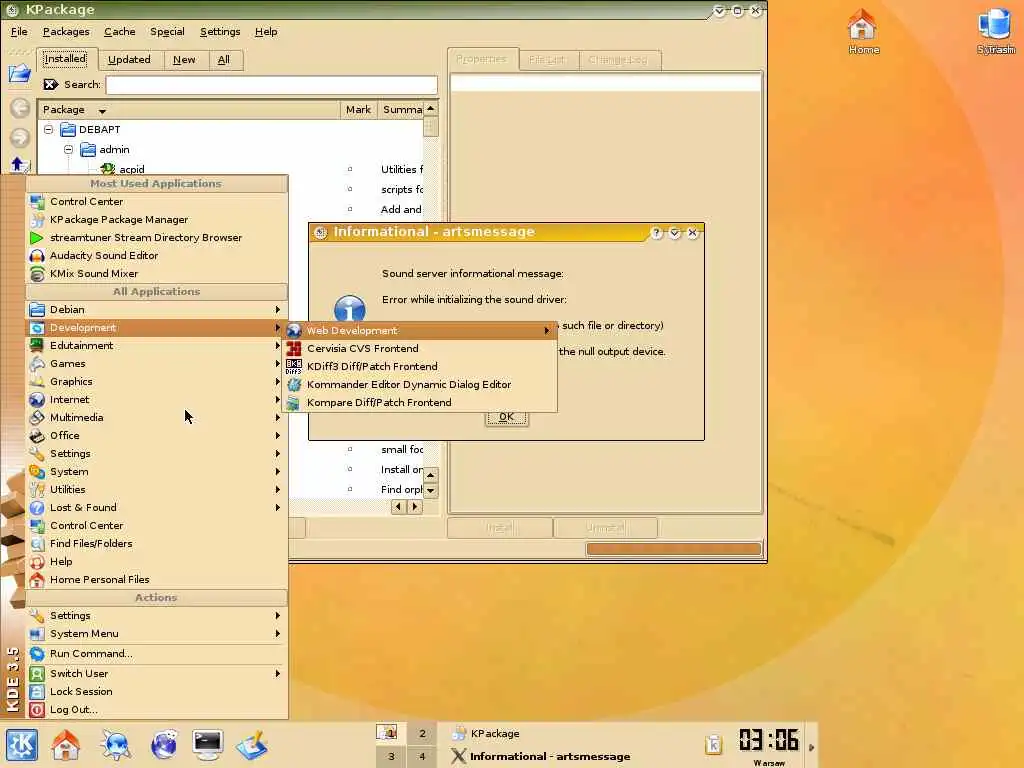This screenshot has height=768, width=1024.
Task: Collapse the admin tree node
Action: pos(69,150)
